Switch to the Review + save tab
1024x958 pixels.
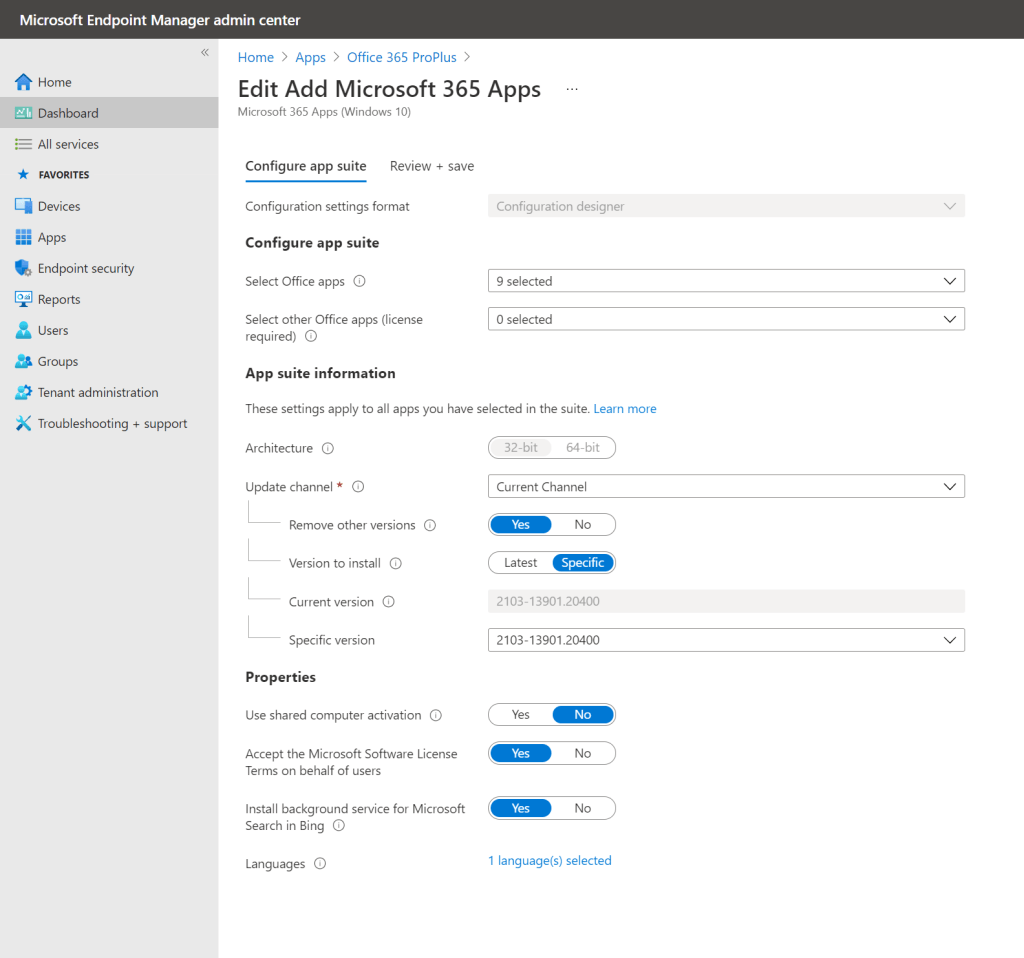432,166
